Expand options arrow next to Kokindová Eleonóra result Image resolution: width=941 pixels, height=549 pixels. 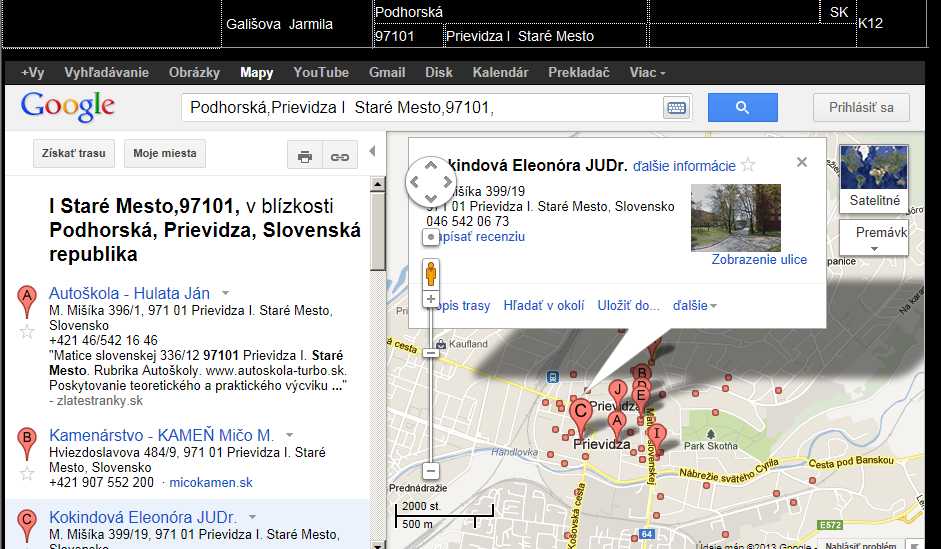(252, 517)
